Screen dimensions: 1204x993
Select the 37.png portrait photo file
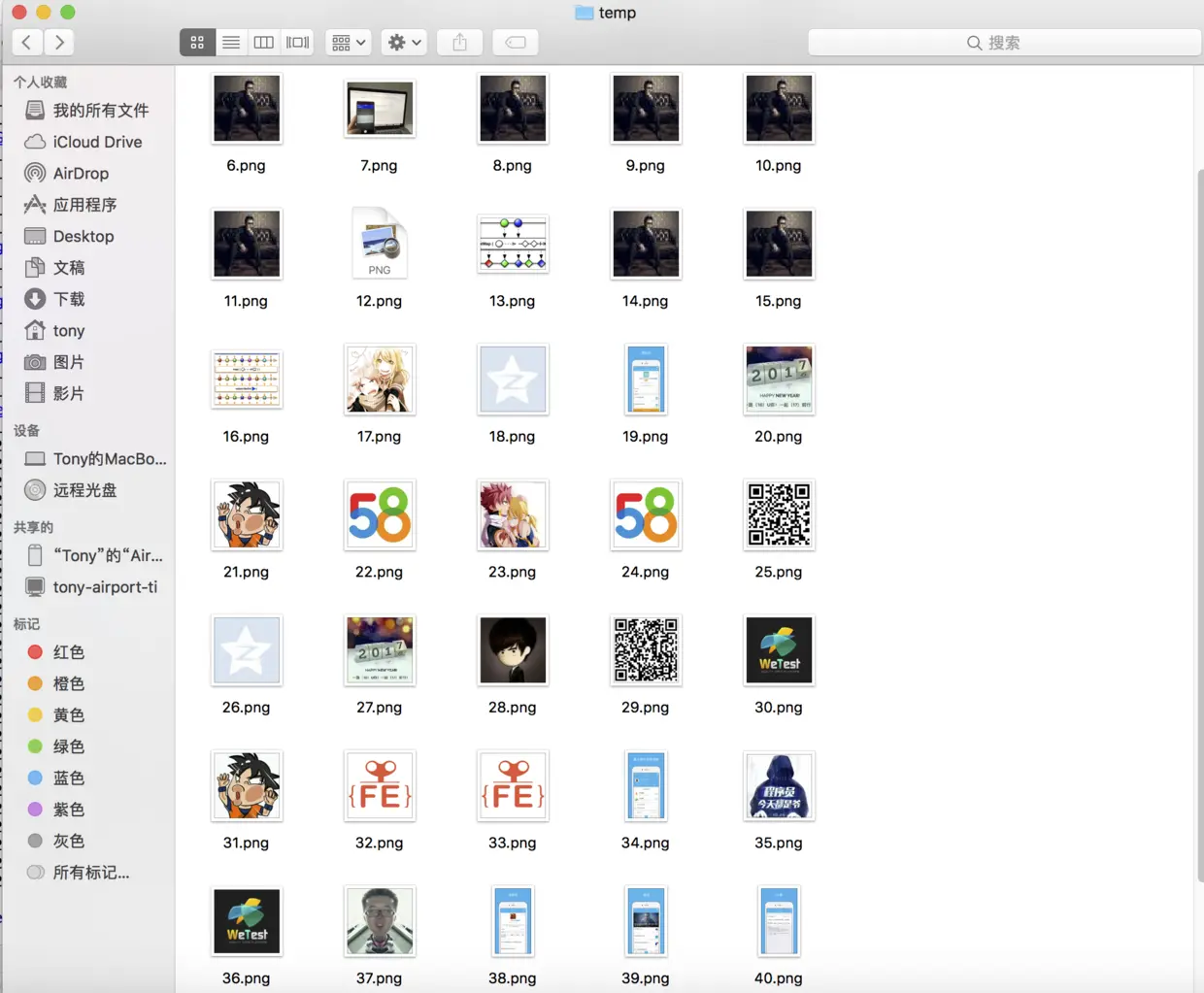380,921
